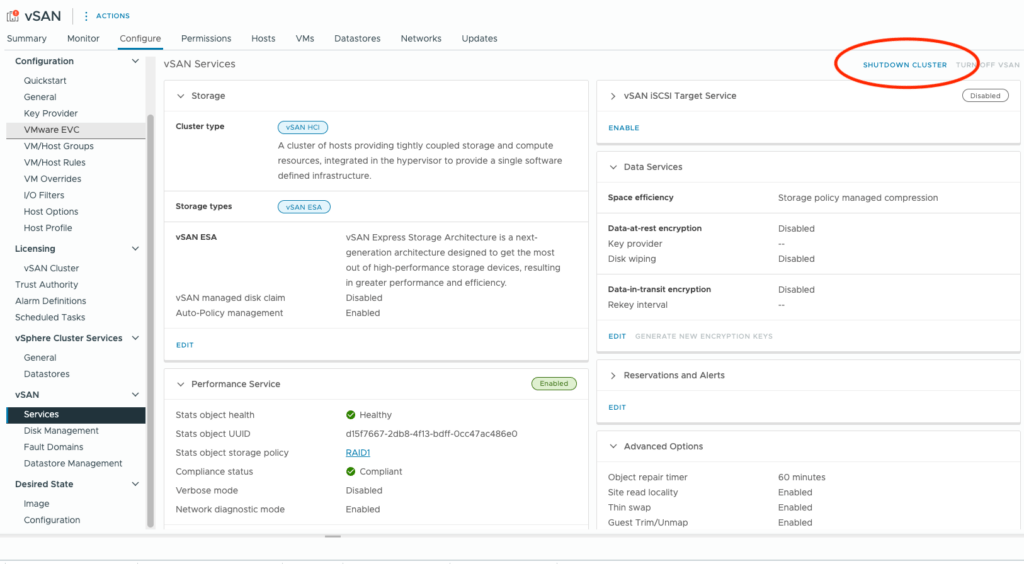Expand Reservations and Alerts section
Screen dimensions: 1024x564
coord(613,375)
